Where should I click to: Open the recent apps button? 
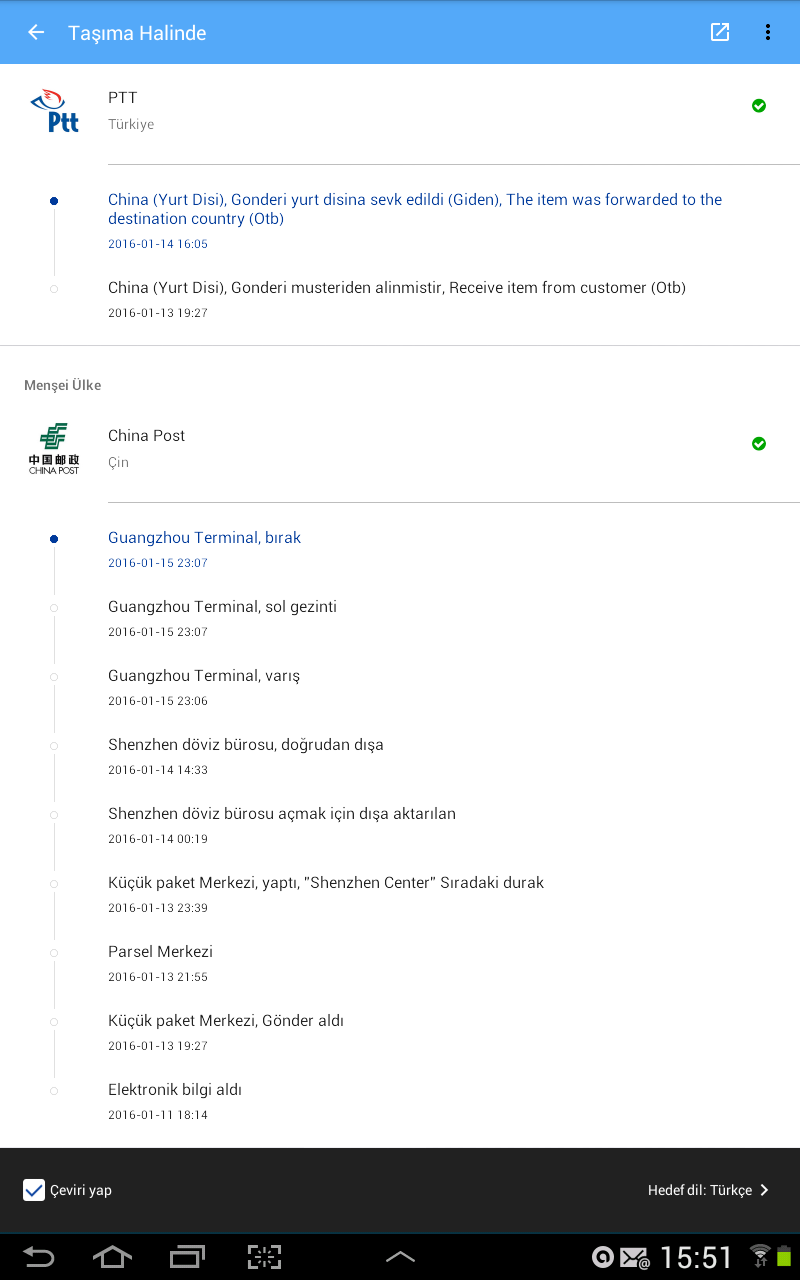click(x=187, y=1256)
